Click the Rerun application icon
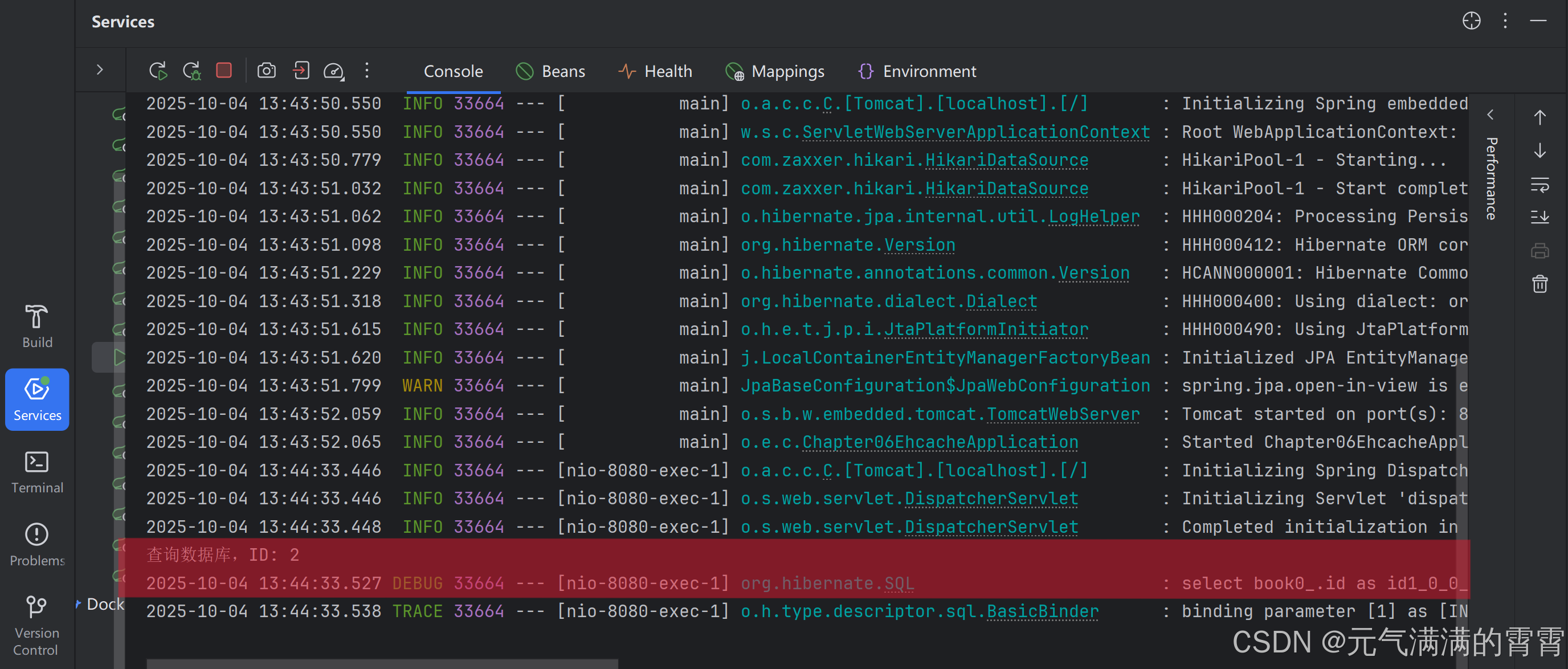1568x669 pixels. point(158,71)
